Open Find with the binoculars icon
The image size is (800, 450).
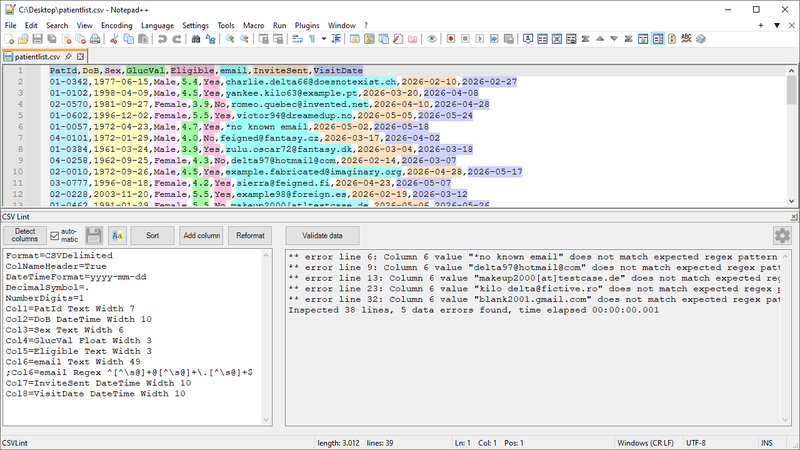(195, 39)
